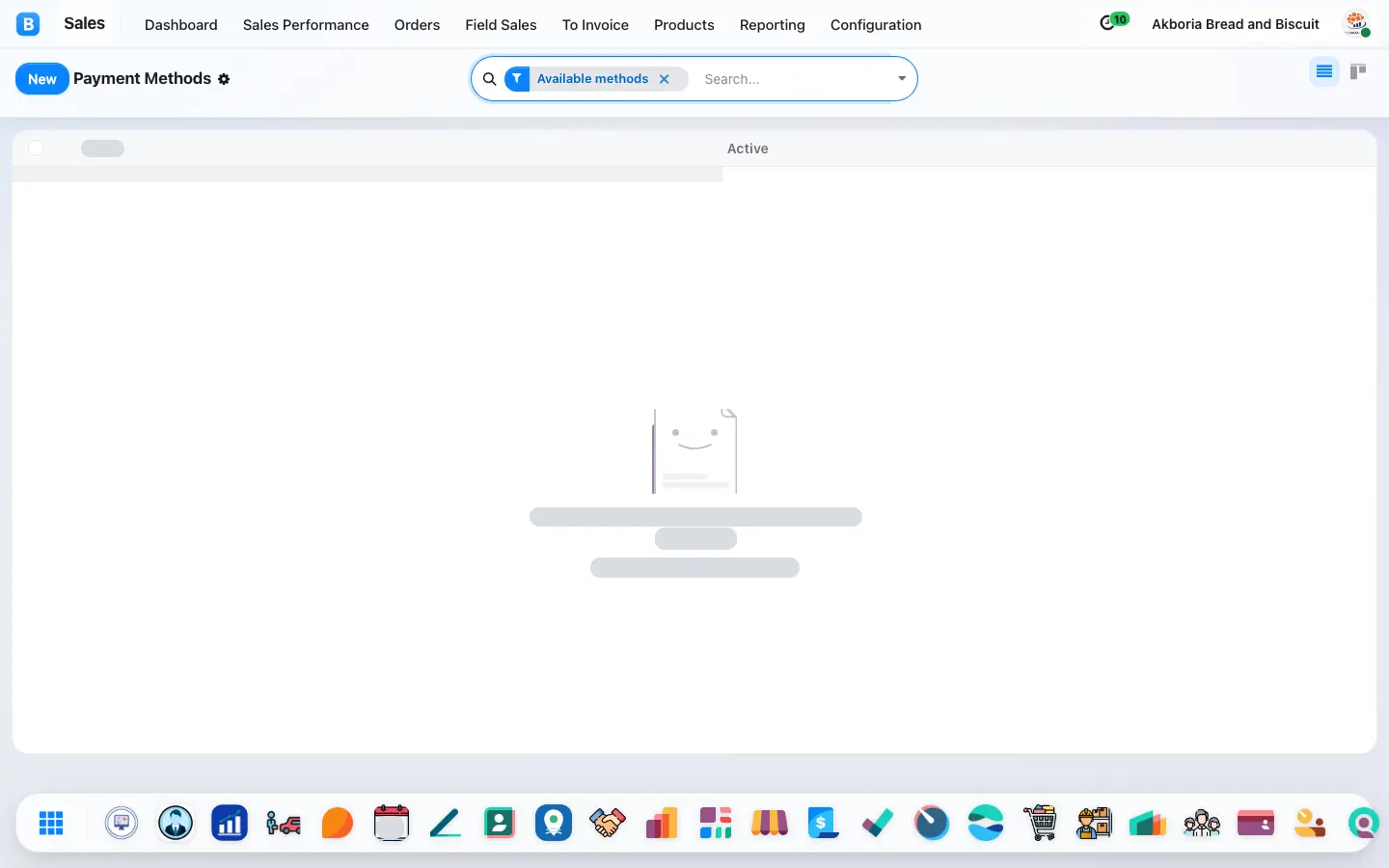The height and width of the screenshot is (868, 1389).
Task: Open the Configuration menu
Action: click(x=876, y=25)
